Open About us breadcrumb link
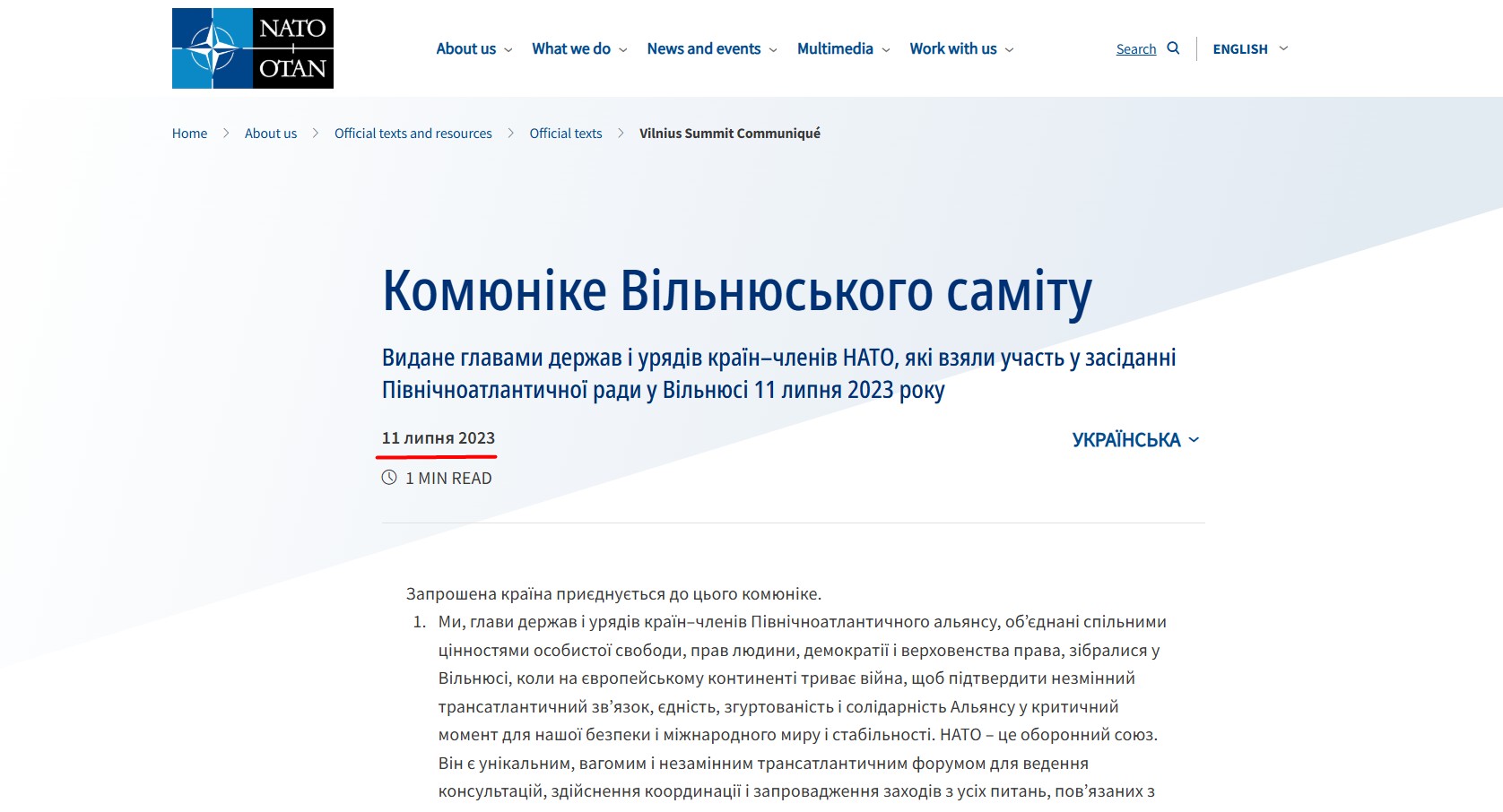Screen dimensions: 1503x812 point(271,134)
